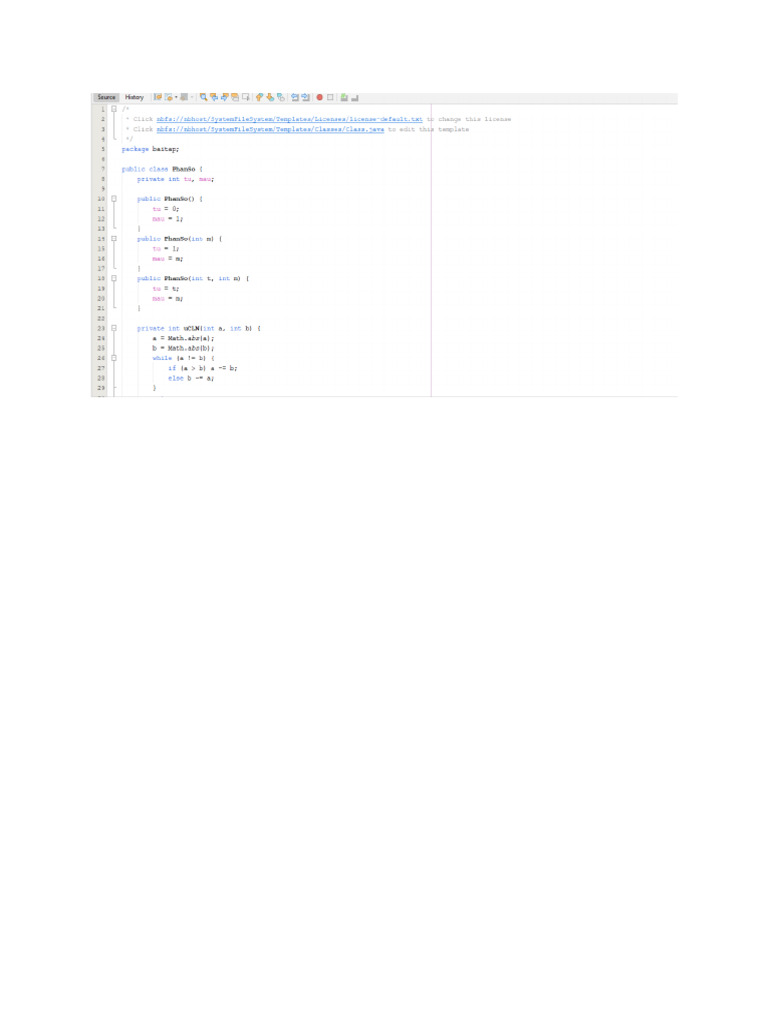Toggle Rectangular Selection mode

pyautogui.click(x=246, y=97)
